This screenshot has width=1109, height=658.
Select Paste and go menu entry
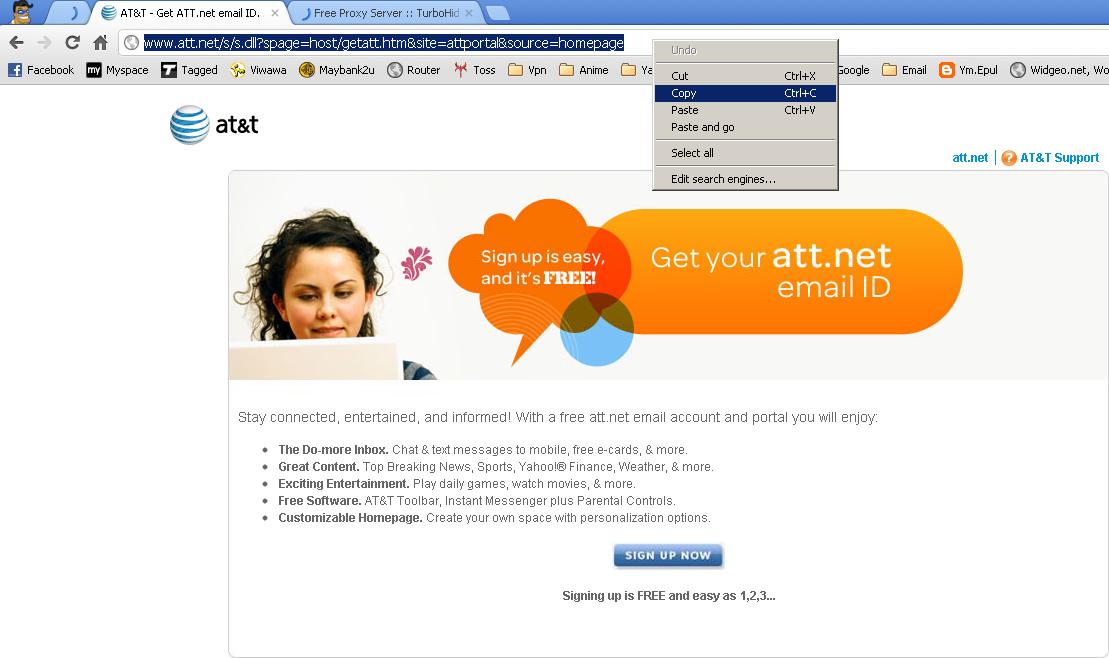click(x=745, y=127)
